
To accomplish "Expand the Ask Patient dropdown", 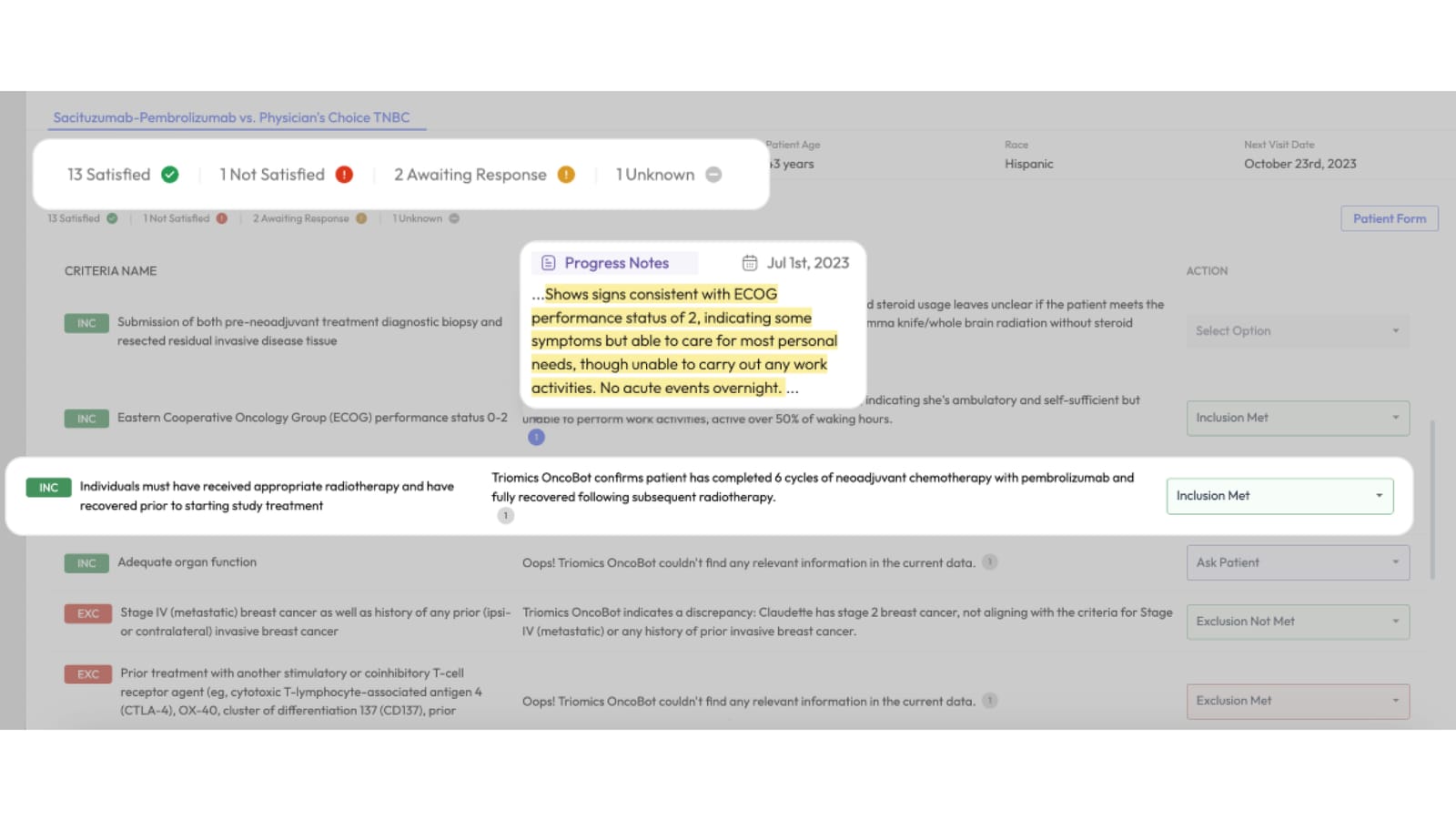I will (1297, 562).
